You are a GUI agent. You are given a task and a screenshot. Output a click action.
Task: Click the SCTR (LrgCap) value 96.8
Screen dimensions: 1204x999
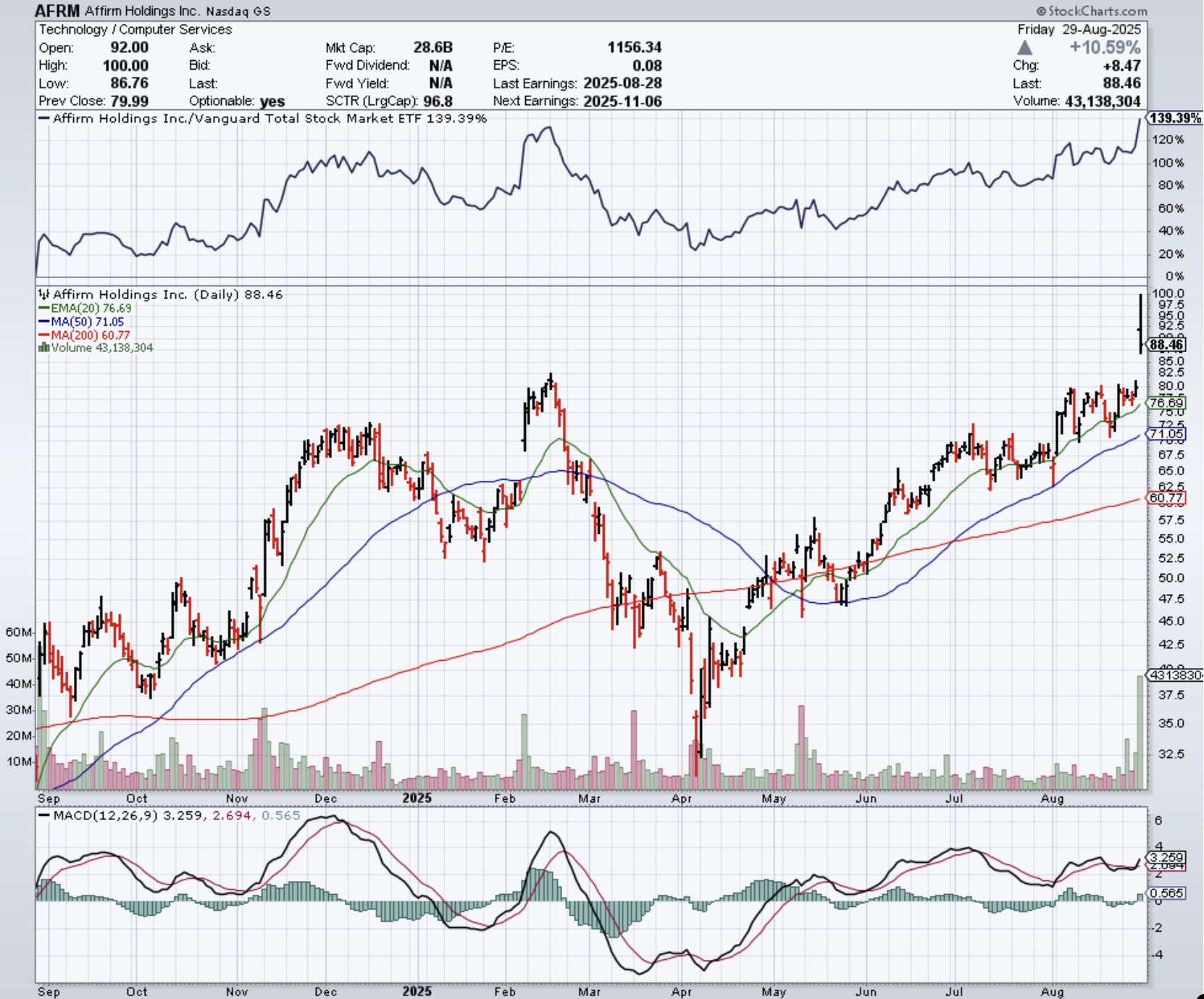[438, 101]
